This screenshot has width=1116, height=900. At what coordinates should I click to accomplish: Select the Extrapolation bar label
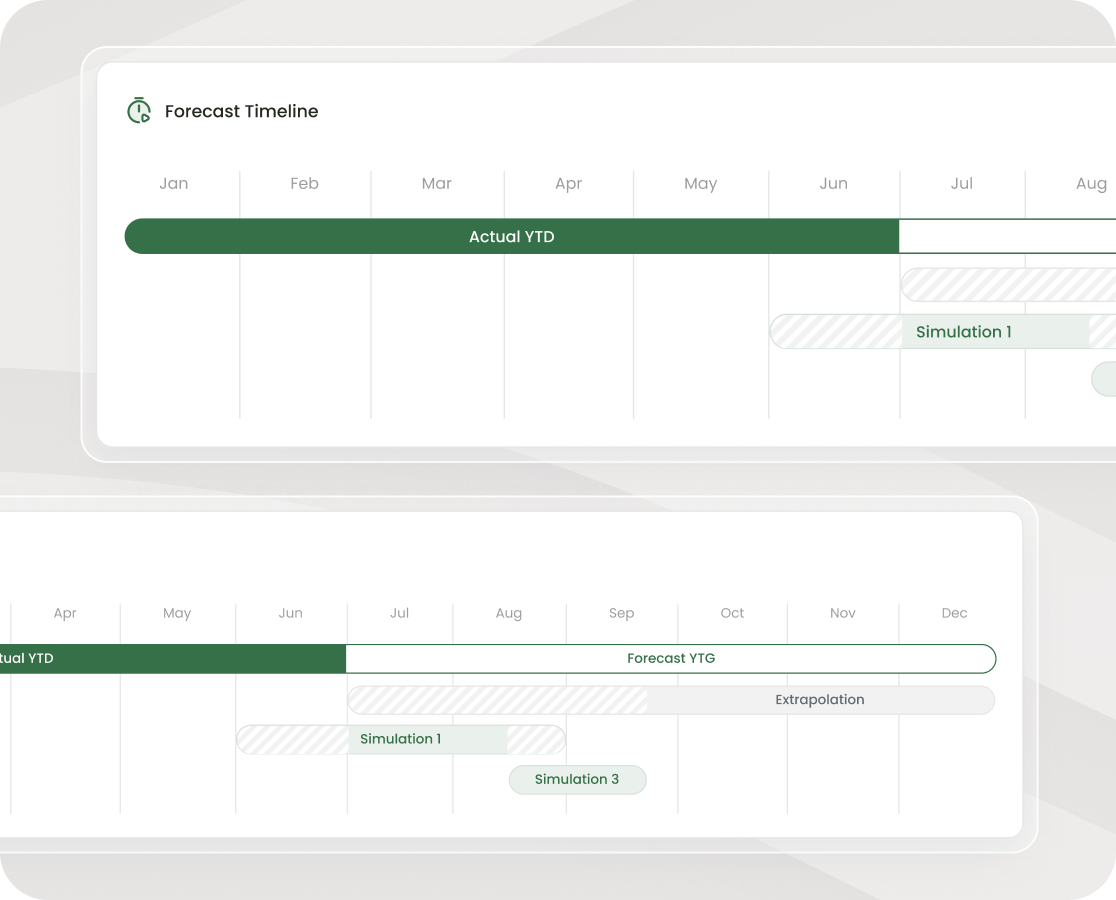(819, 700)
